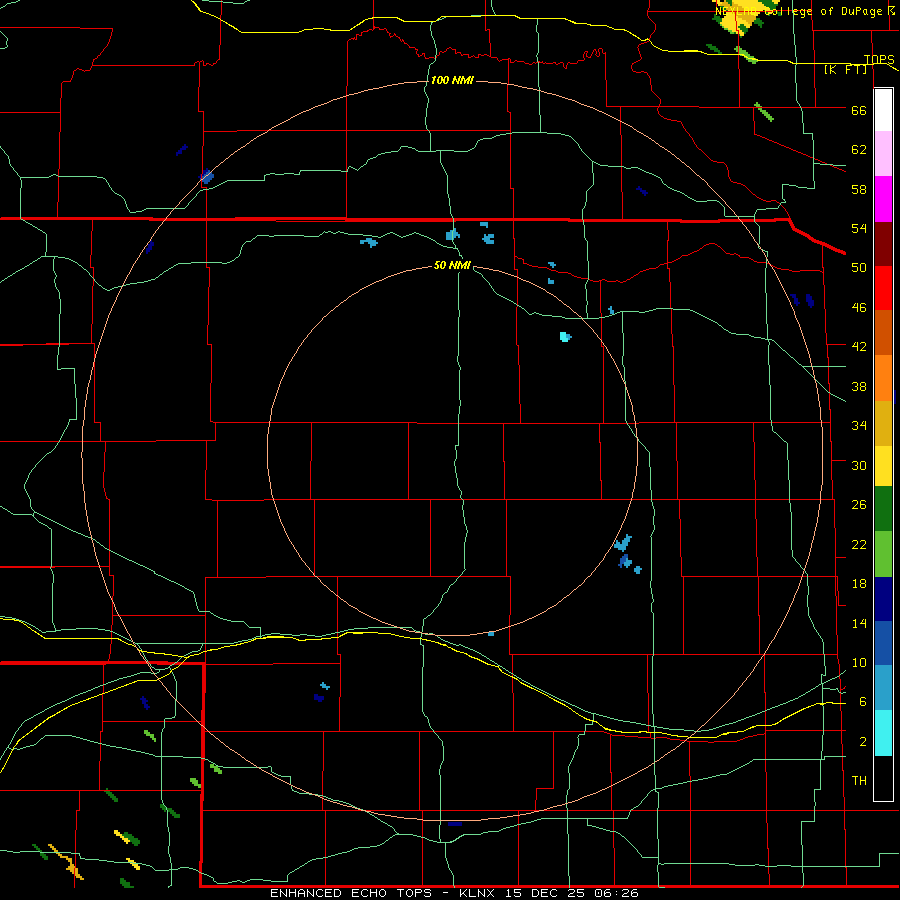Click the 'TH' label at the legend bottom
This screenshot has height=900, width=900.
click(x=859, y=780)
